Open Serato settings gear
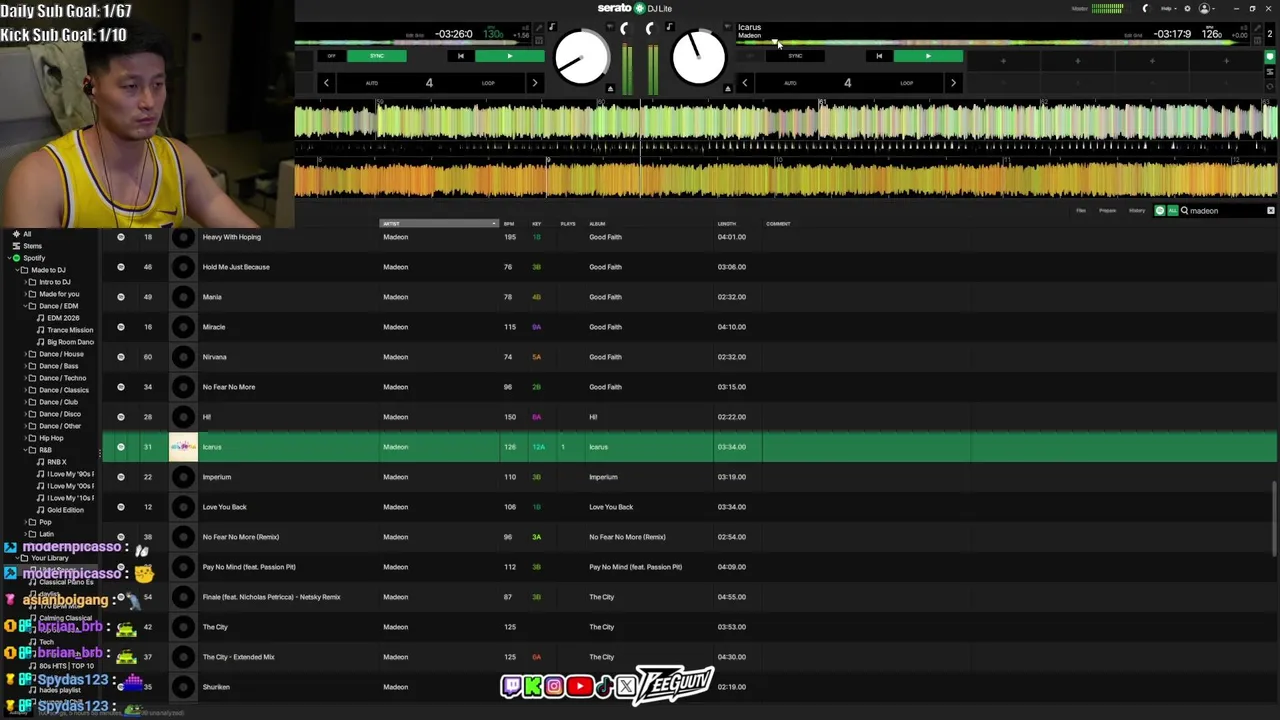1280x720 pixels. [x=1187, y=9]
